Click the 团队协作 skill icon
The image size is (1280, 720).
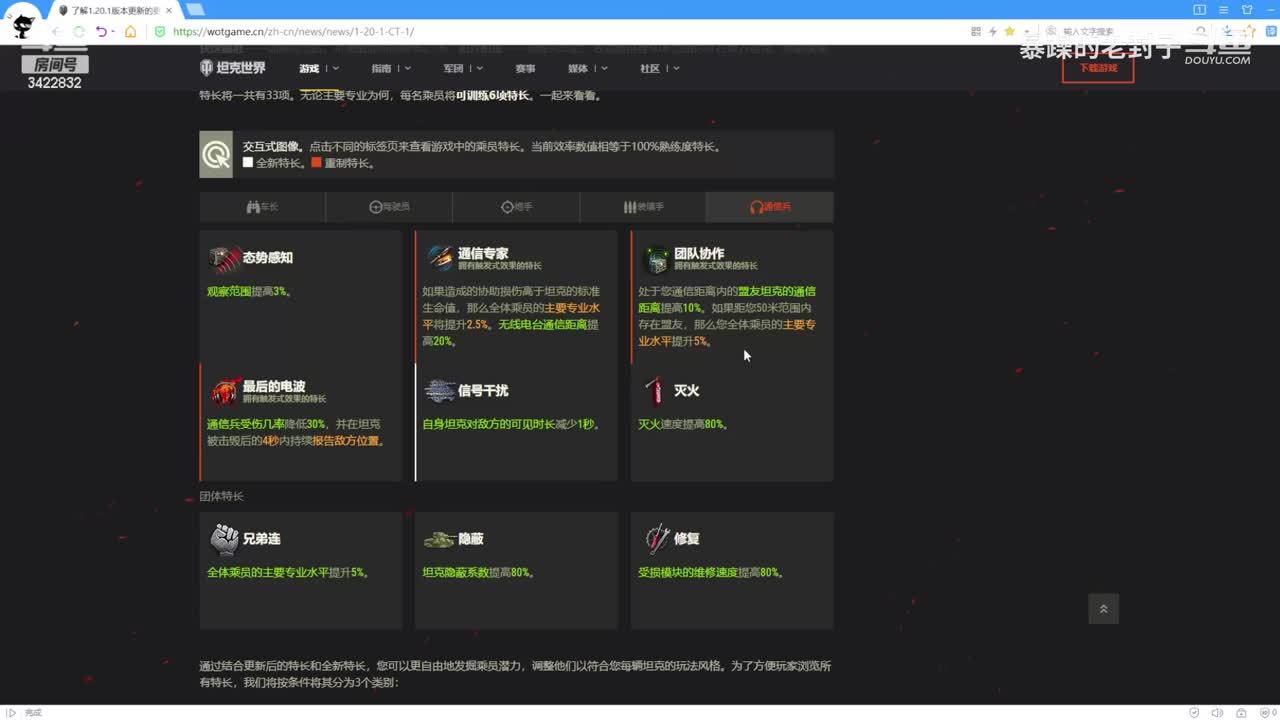[x=656, y=259]
